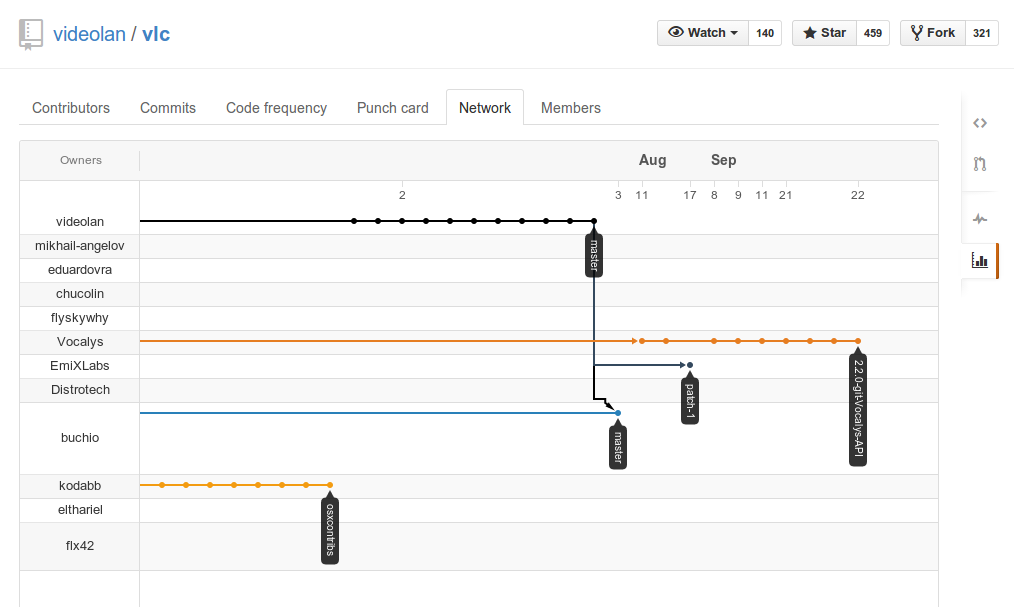Screen dimensions: 1014x607
Task: Click date marker 22 on timeline
Action: click(858, 195)
